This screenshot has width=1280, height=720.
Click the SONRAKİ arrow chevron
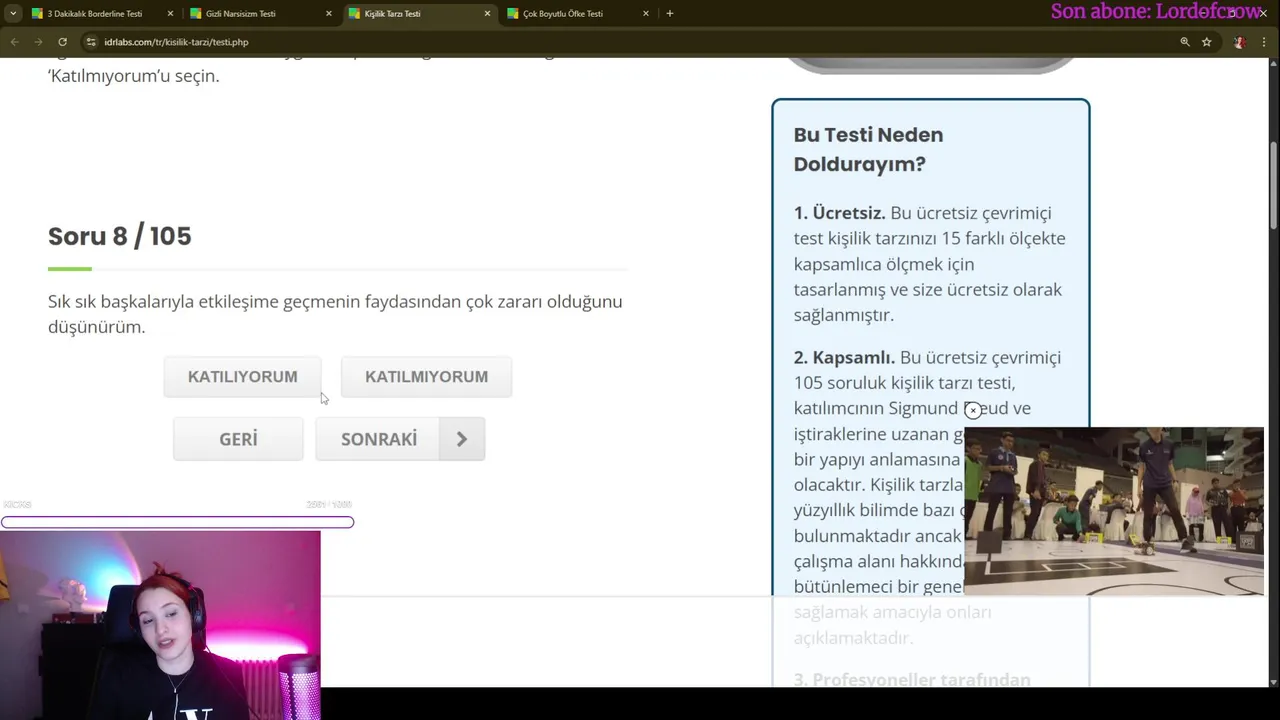click(462, 439)
